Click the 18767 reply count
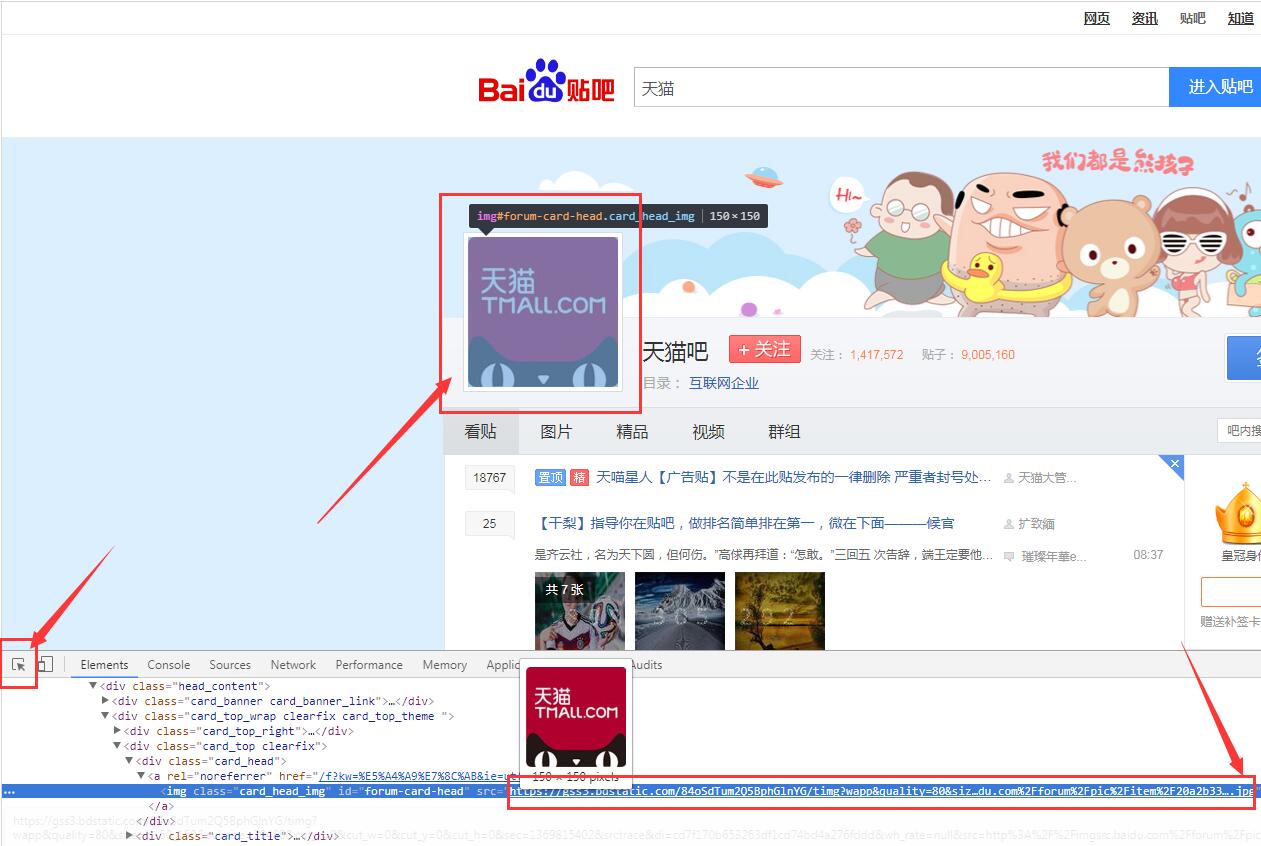1261x846 pixels. (489, 478)
